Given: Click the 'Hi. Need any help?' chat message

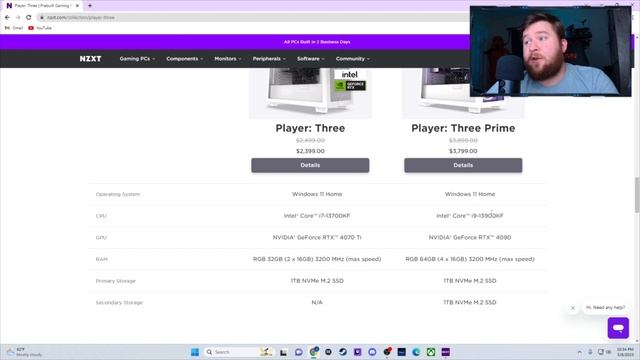Looking at the screenshot, I should [x=605, y=307].
